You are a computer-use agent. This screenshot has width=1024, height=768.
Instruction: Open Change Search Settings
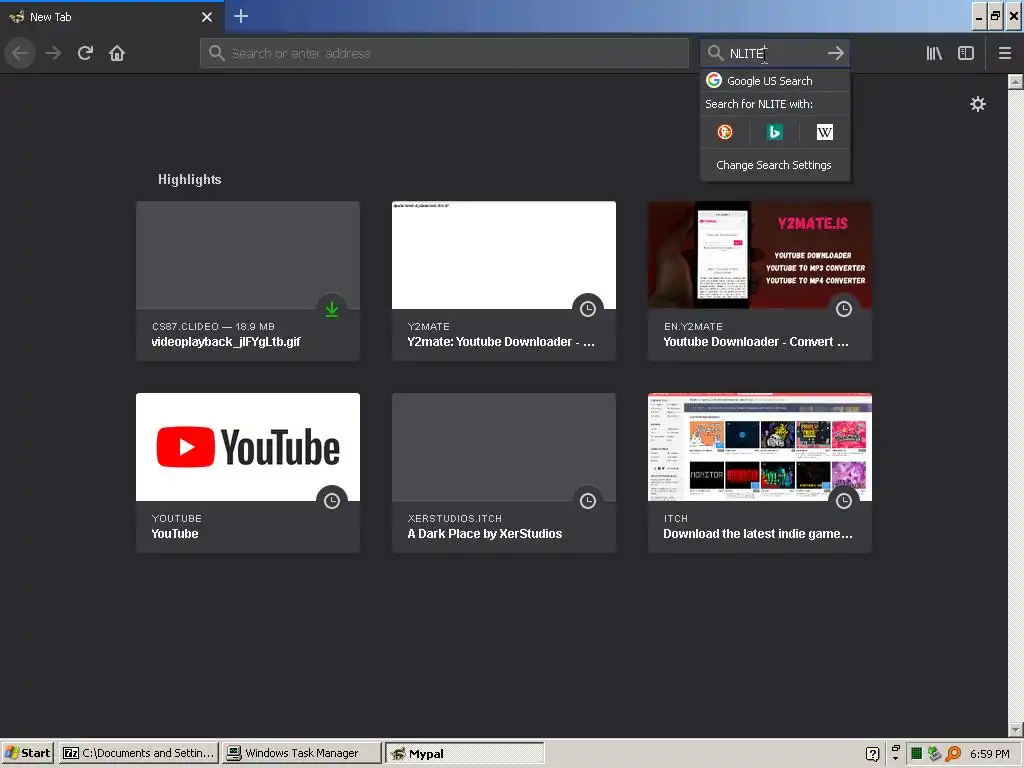tap(774, 165)
